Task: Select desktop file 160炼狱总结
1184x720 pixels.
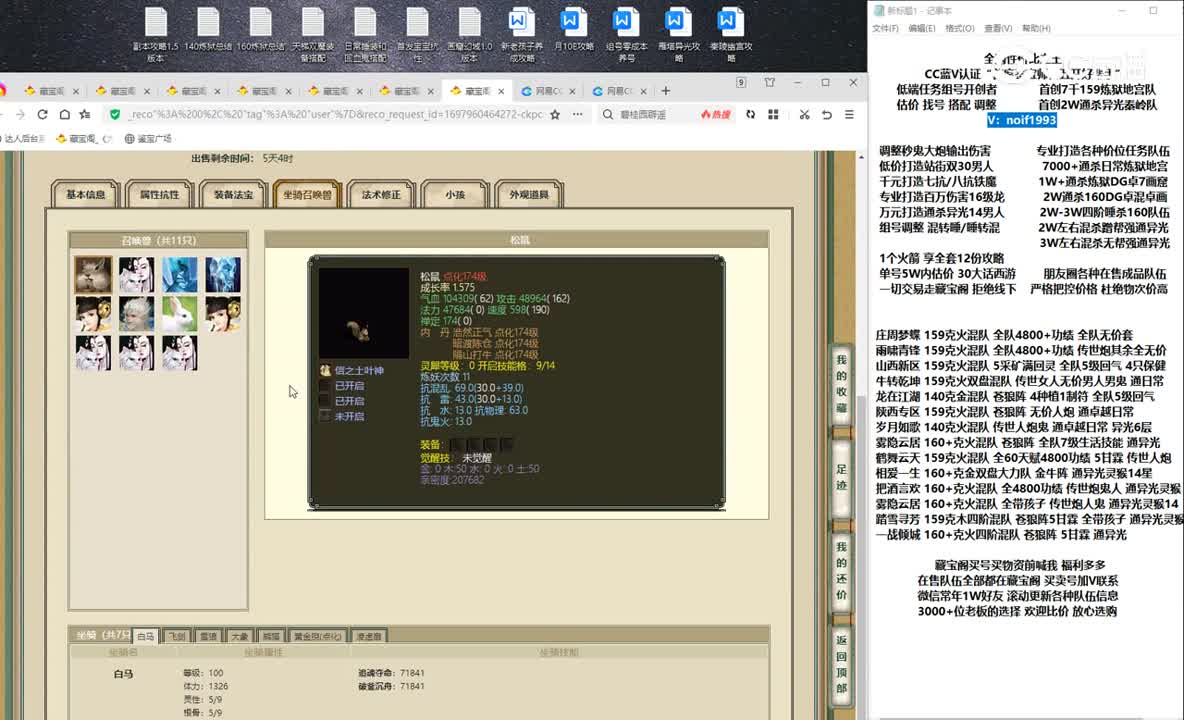Action: [261, 29]
